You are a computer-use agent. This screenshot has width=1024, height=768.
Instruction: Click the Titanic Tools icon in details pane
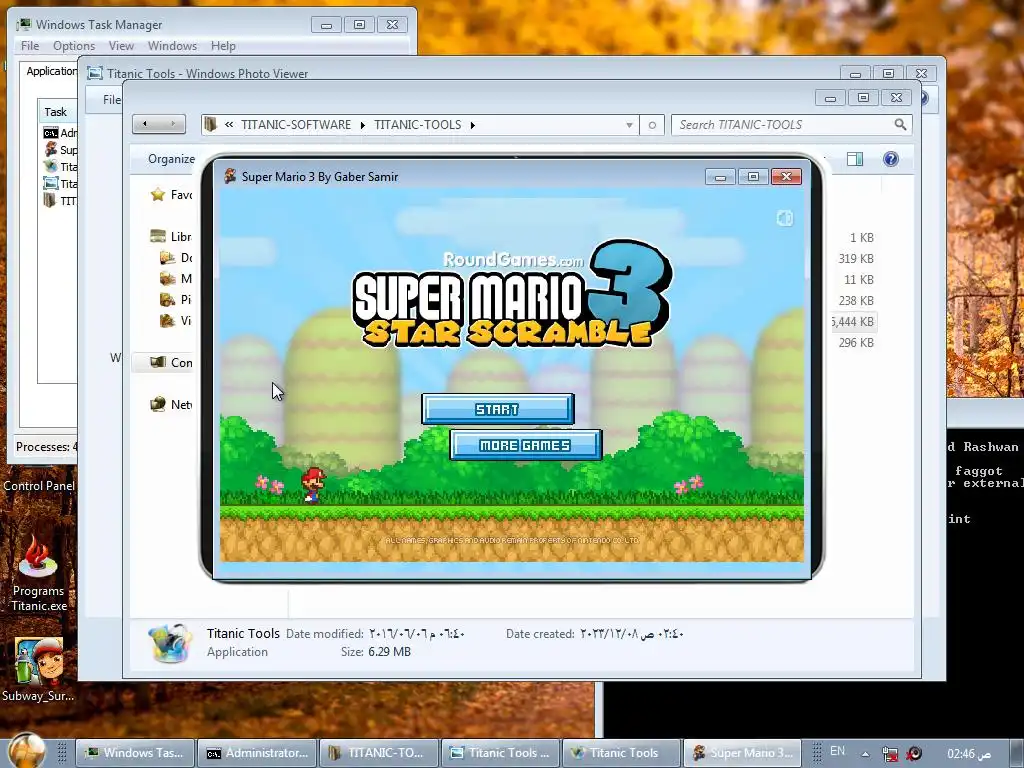pyautogui.click(x=170, y=643)
